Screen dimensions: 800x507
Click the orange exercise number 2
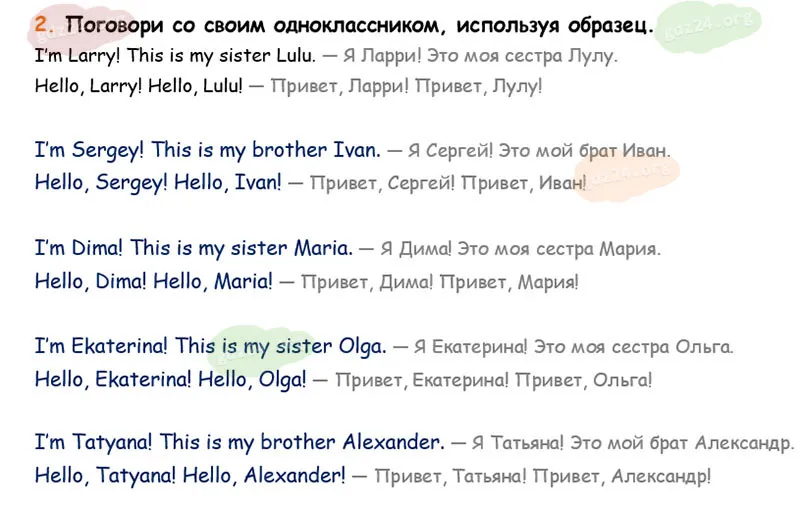pyautogui.click(x=39, y=25)
